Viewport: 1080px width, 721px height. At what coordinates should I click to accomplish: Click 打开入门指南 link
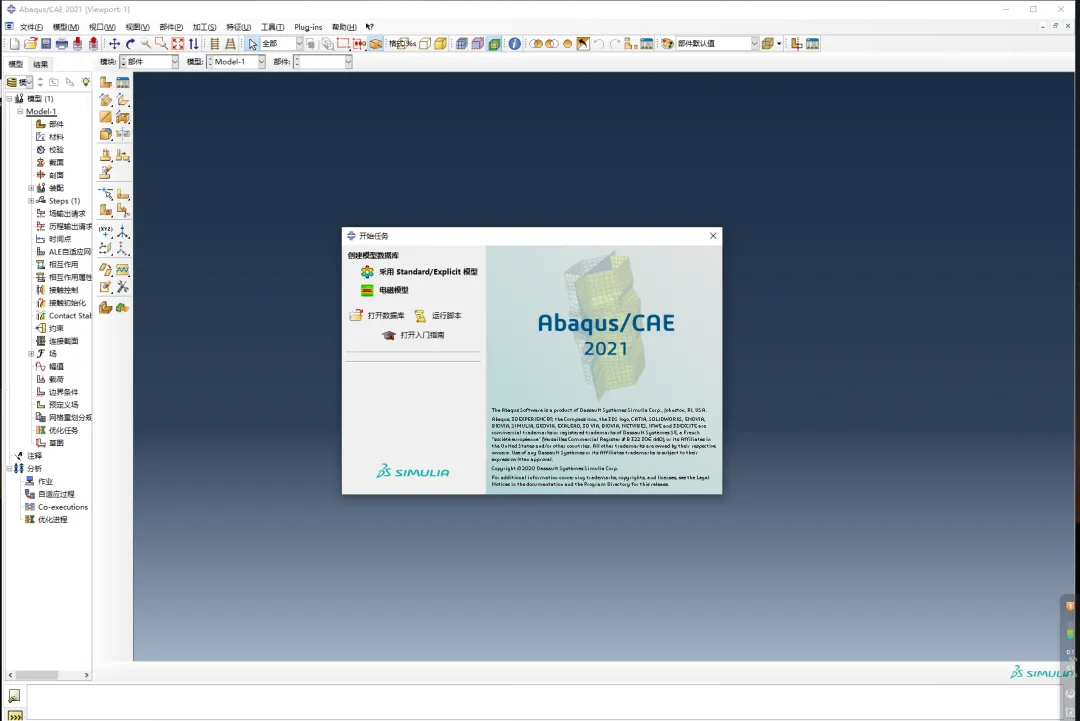tap(422, 335)
